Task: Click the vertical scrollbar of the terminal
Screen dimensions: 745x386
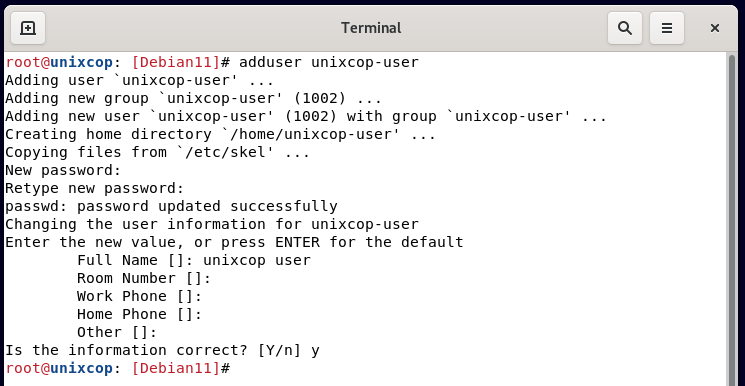Action: (732, 219)
